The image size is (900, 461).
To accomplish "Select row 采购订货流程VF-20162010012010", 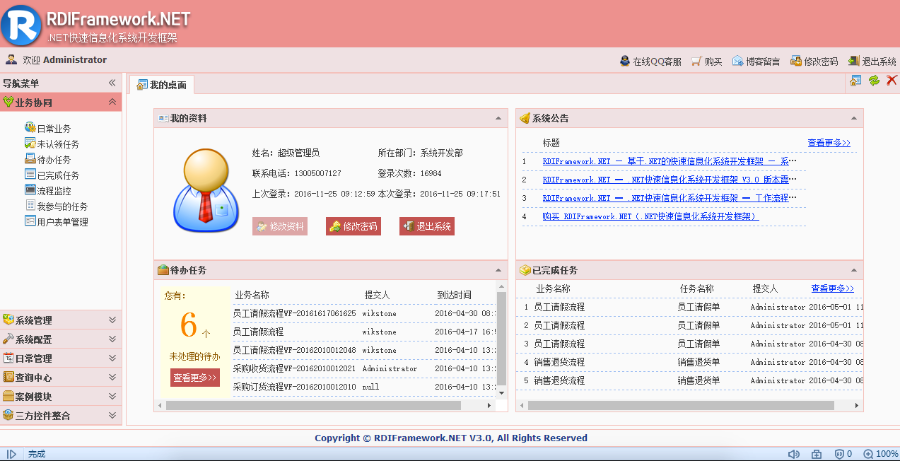I will point(363,387).
